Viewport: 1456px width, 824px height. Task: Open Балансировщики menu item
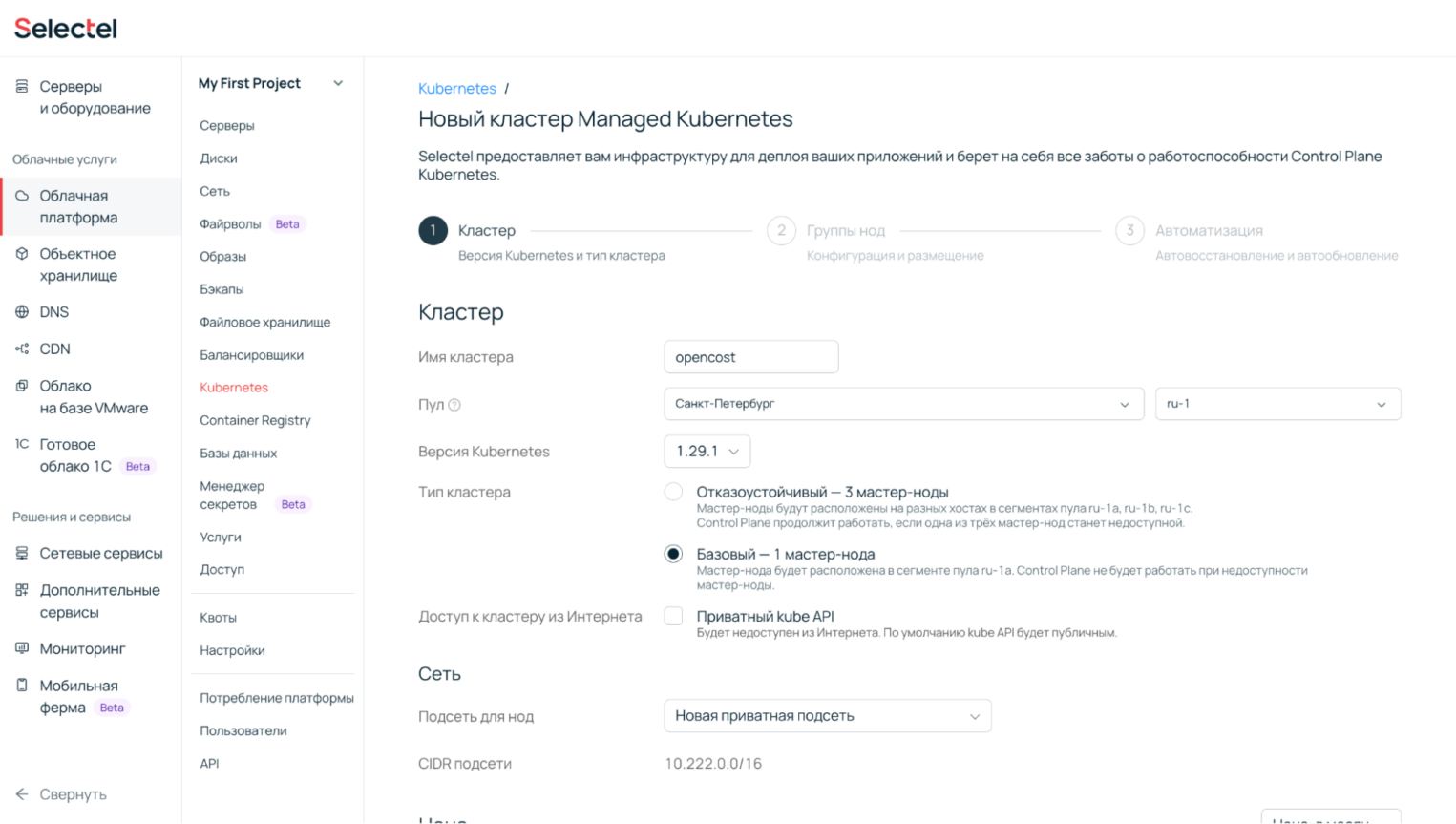click(x=251, y=355)
